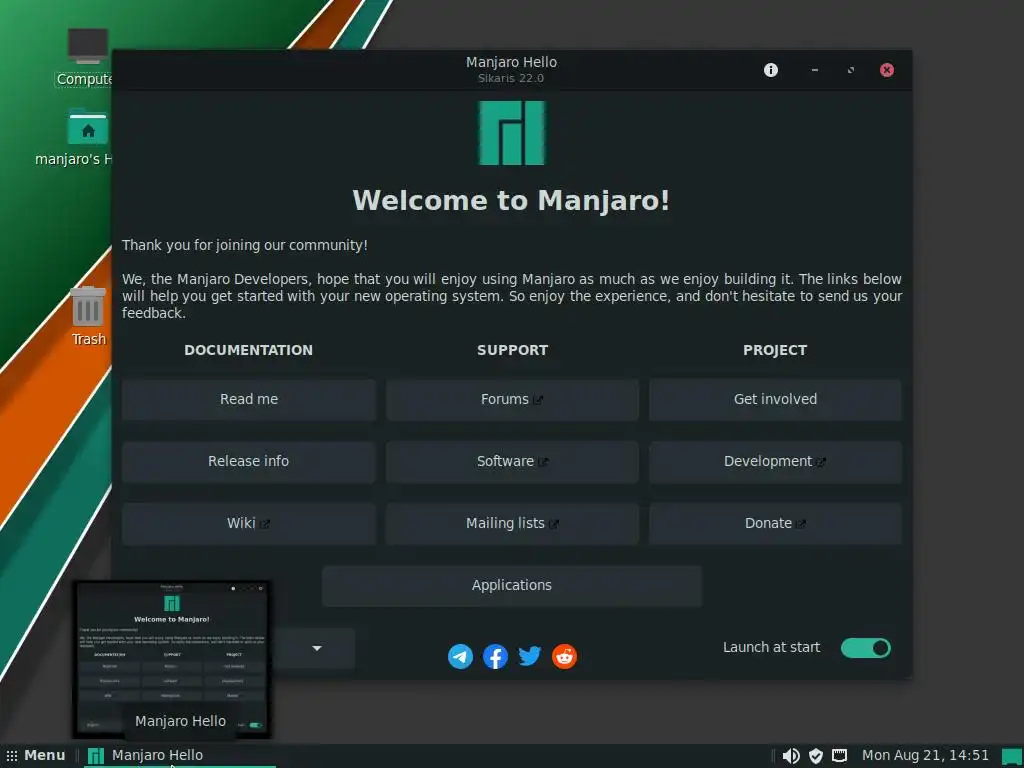Click the Launch at start label
The image size is (1024, 768).
(x=771, y=647)
